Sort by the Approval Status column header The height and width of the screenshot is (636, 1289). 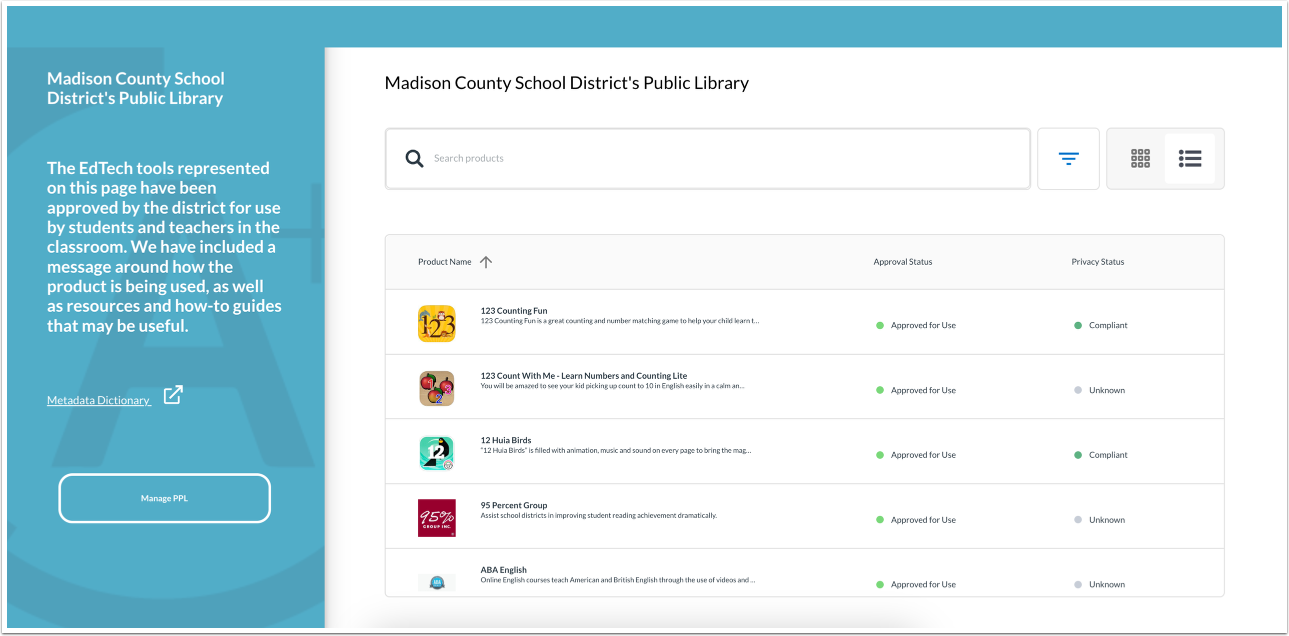point(901,261)
